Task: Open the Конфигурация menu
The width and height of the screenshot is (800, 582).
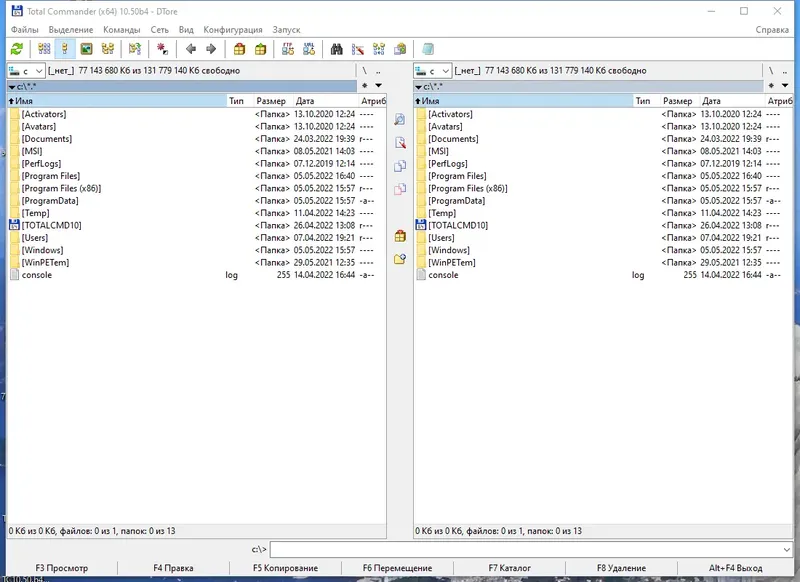Action: point(233,30)
